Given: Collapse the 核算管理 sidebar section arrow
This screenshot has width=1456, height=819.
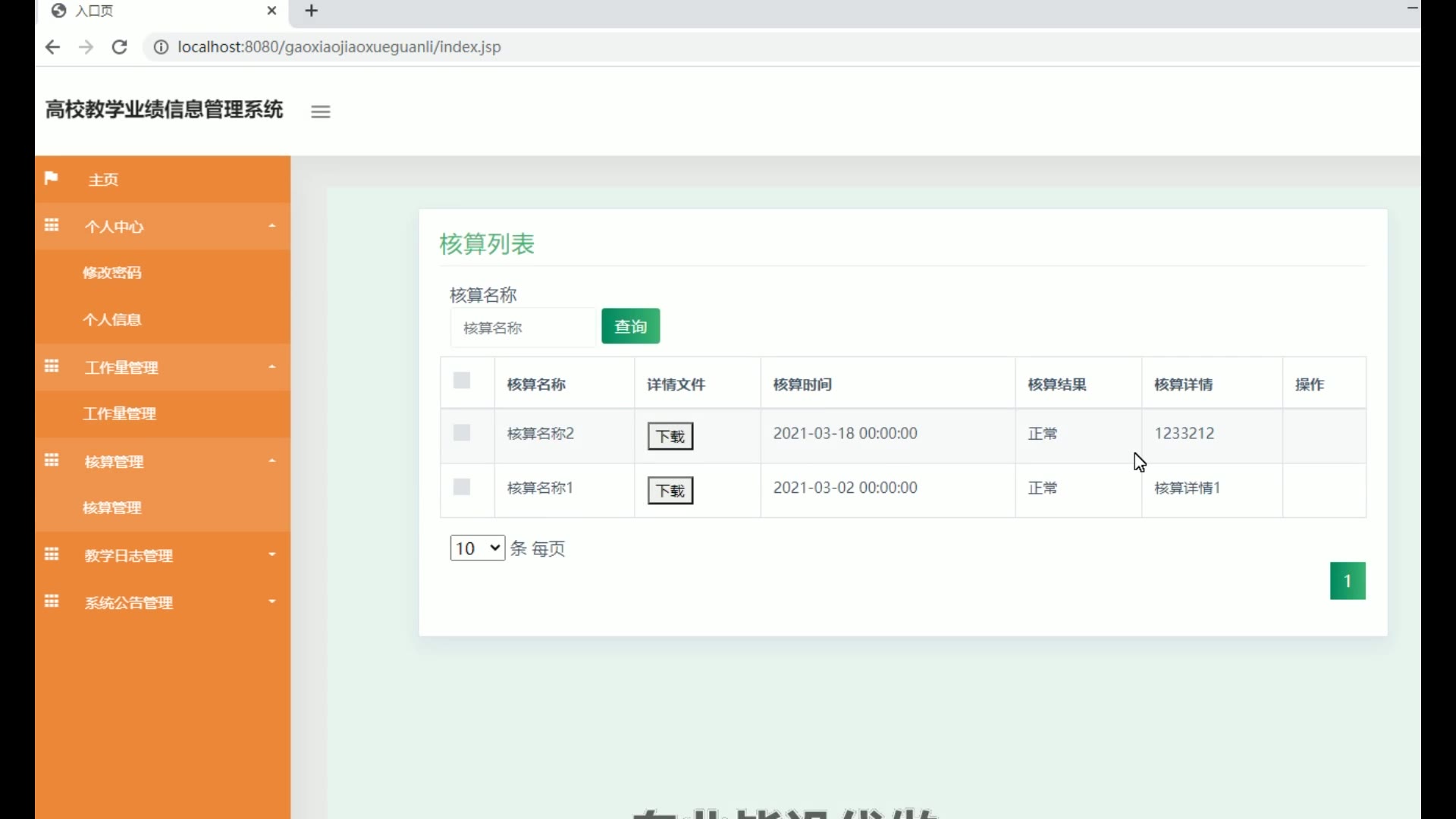Looking at the screenshot, I should click(272, 461).
